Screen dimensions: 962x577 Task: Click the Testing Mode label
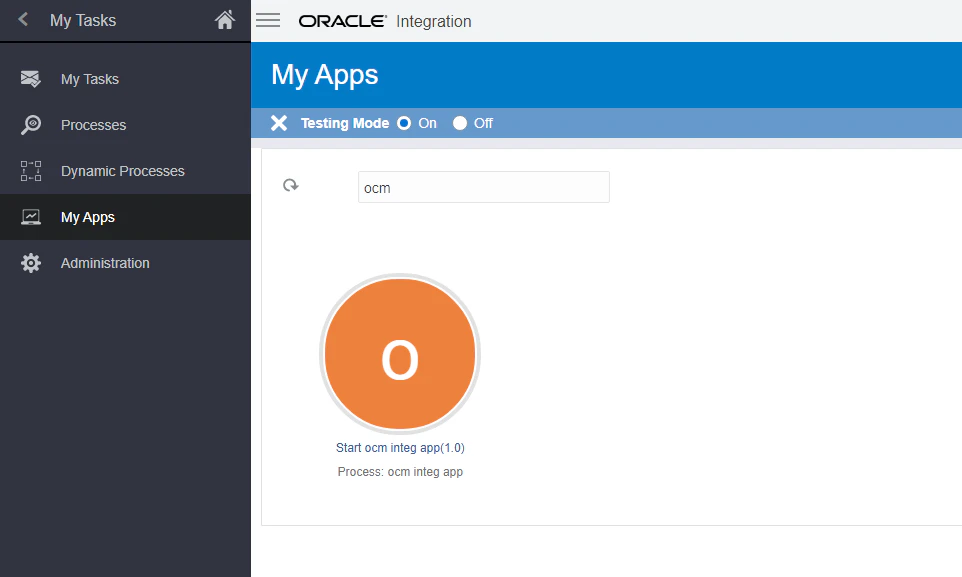coord(345,123)
